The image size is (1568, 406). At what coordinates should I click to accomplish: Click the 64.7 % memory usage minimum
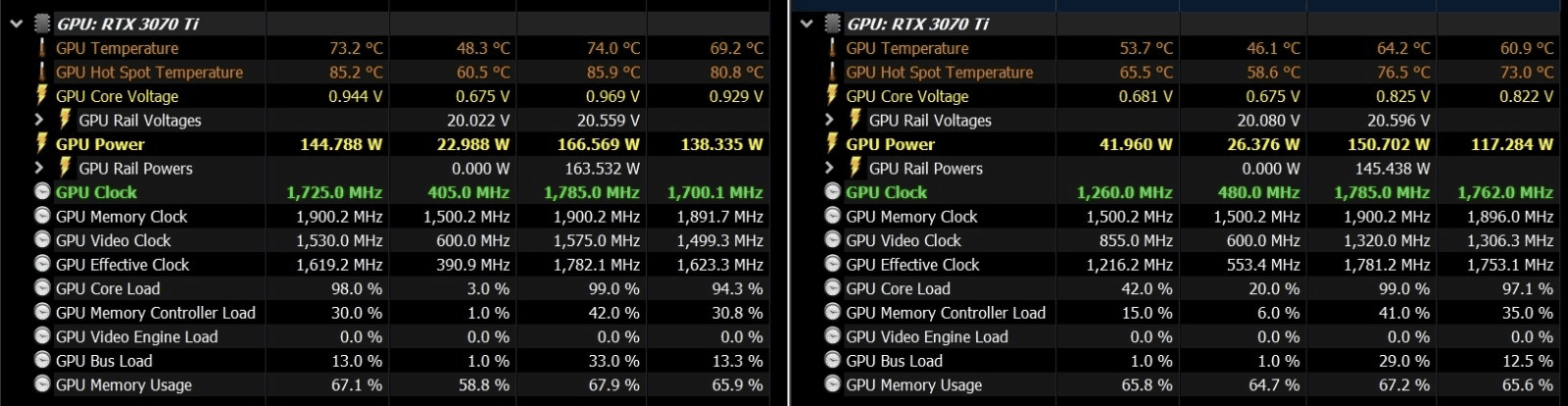[x=1273, y=384]
